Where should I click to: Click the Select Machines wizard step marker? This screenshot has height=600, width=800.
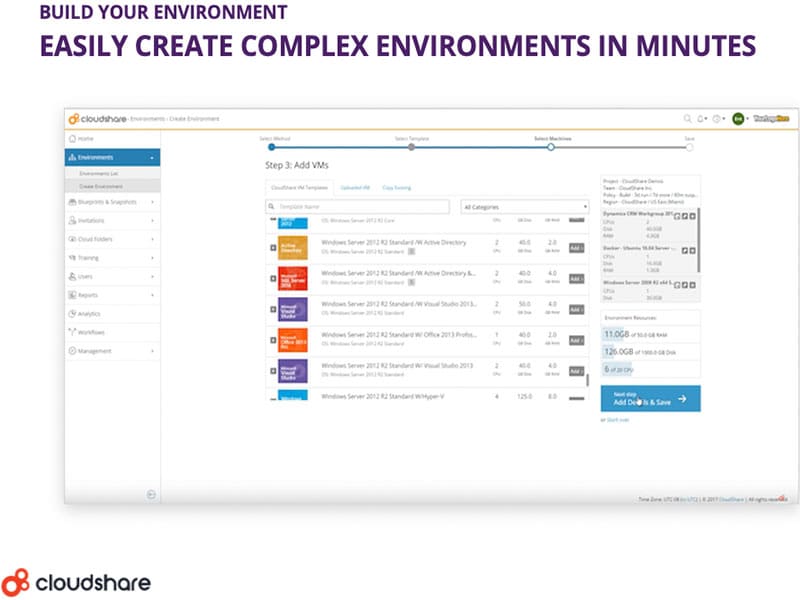(x=551, y=147)
